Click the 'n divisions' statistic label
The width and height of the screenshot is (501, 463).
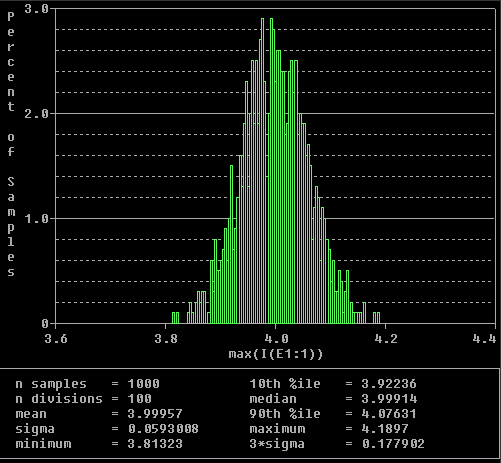point(59,399)
